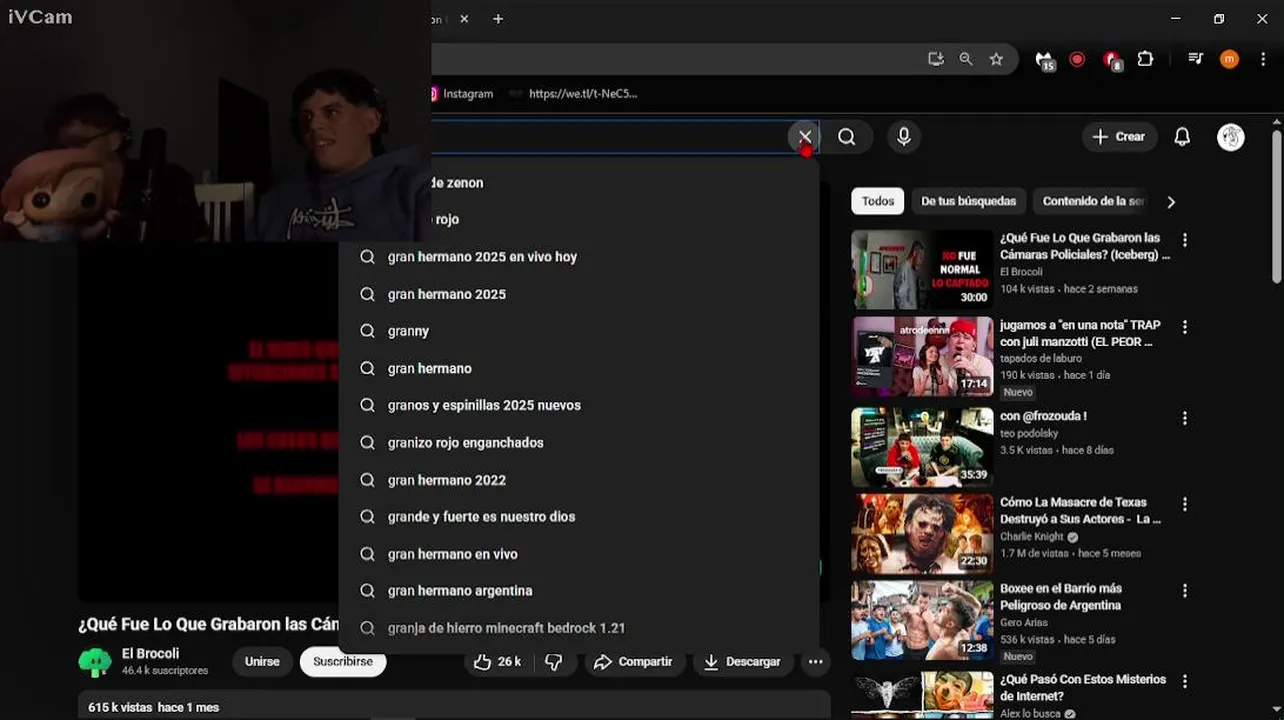The image size is (1284, 720).
Task: Open options for 'con @frozouda !' video
Action: [1185, 418]
